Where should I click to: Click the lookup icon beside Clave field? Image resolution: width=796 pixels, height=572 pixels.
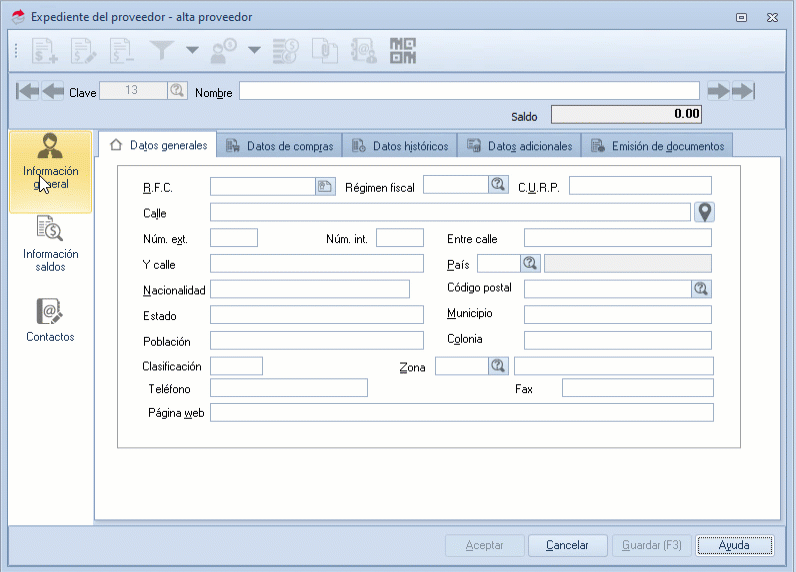click(x=177, y=91)
